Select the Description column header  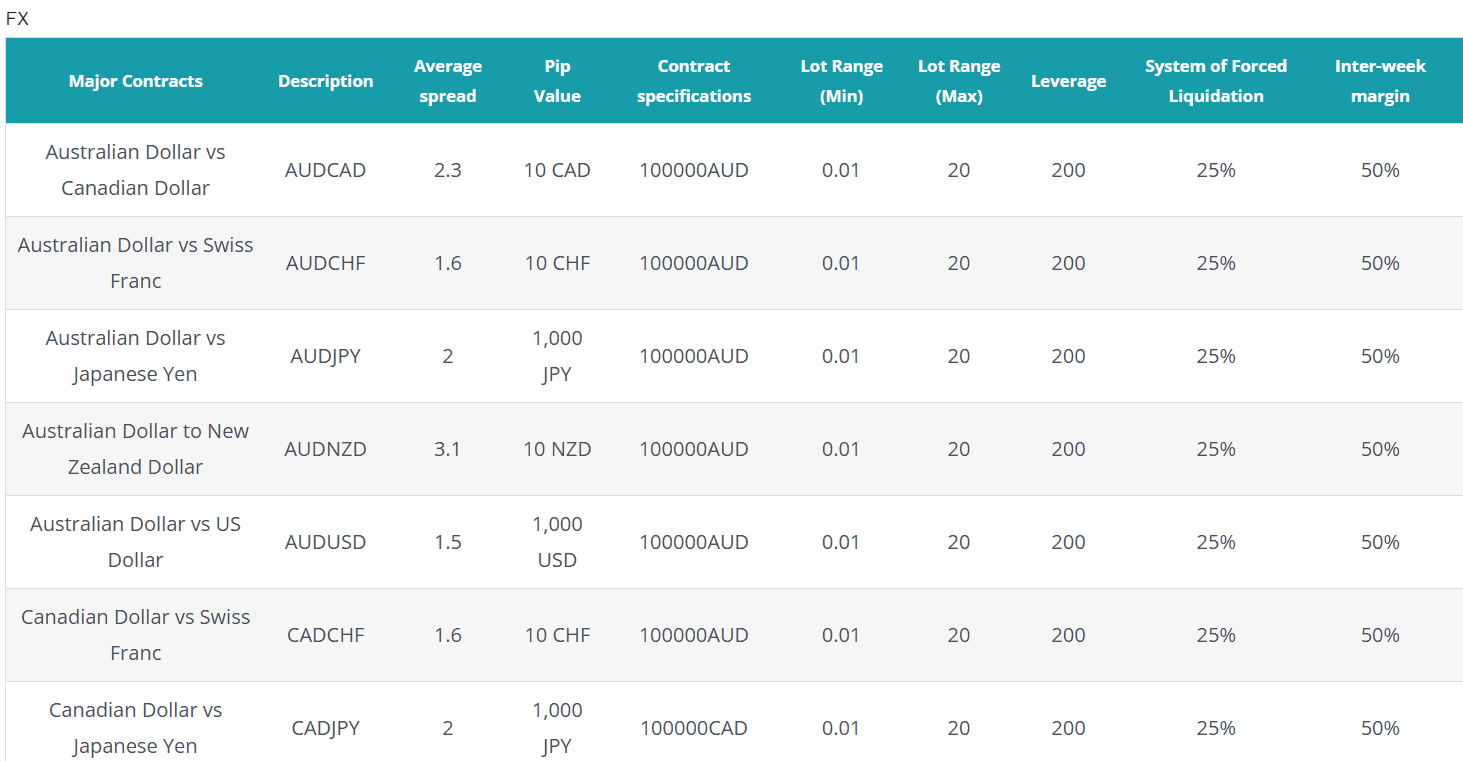pyautogui.click(x=325, y=81)
